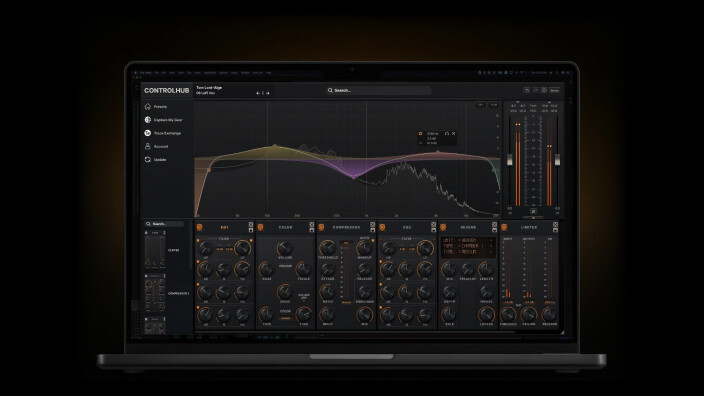This screenshot has height=396, width=704.
Task: Toggle EQ1 HP filter enable square
Action: [198, 241]
